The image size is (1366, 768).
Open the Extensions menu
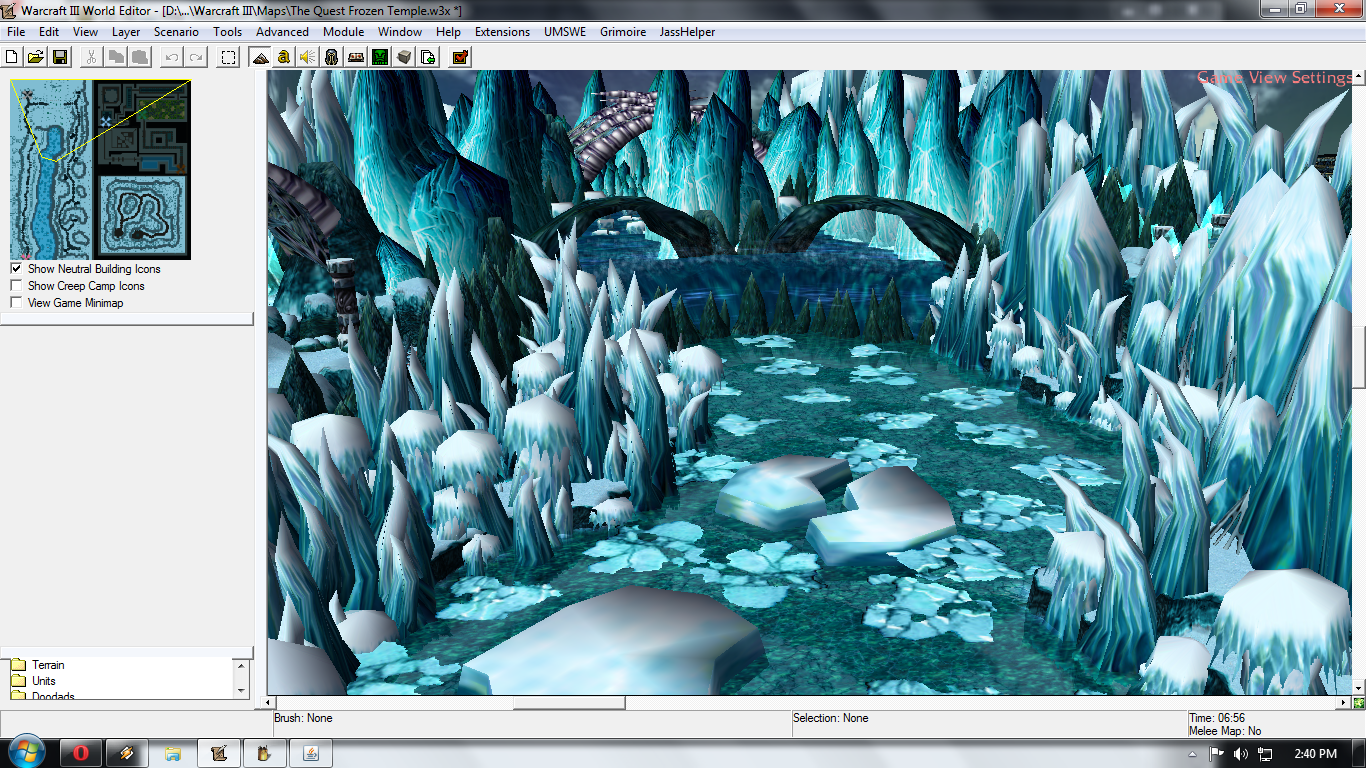point(503,32)
